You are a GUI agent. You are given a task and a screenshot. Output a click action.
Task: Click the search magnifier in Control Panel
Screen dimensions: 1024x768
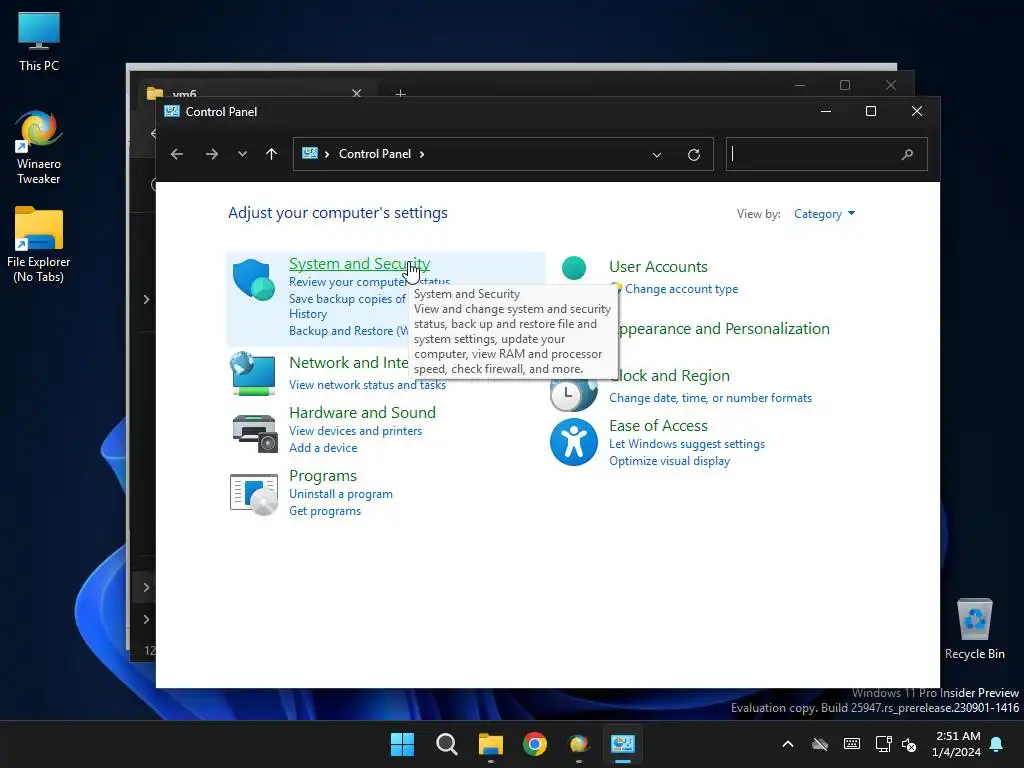[907, 155]
